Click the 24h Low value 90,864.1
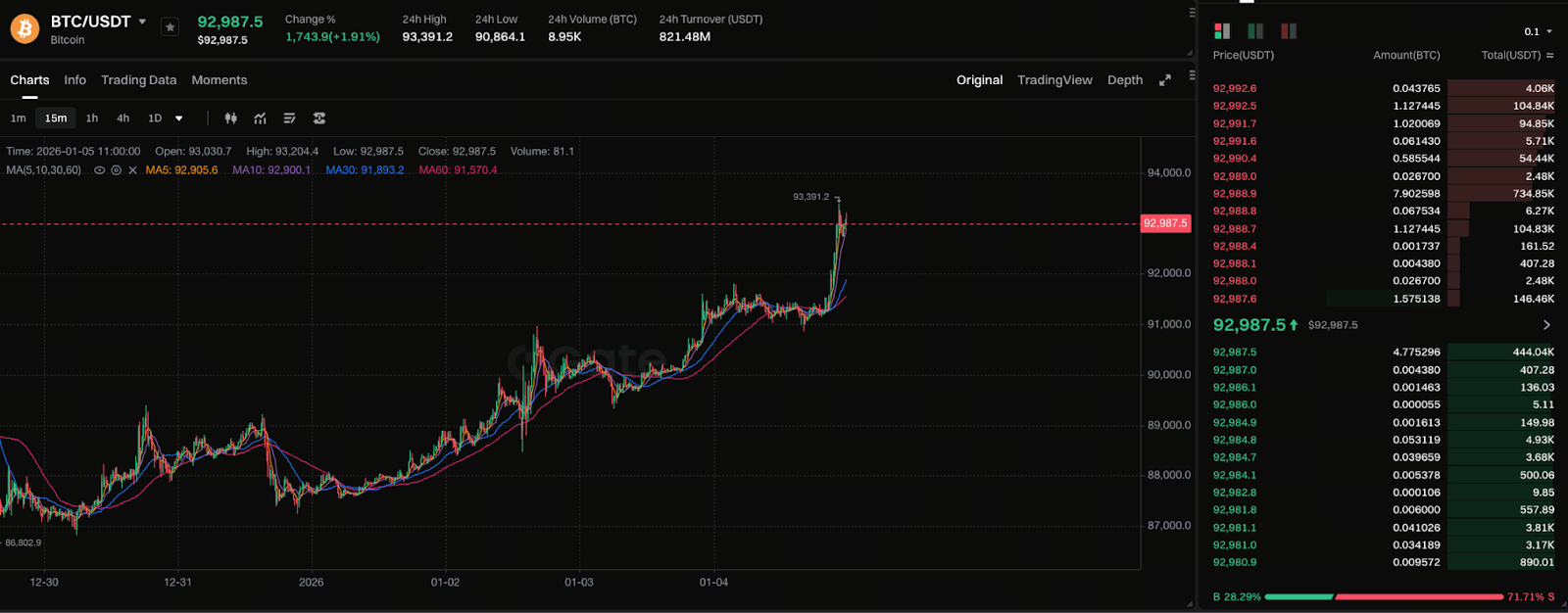Screen dimensions: 1568x613 click(x=500, y=37)
